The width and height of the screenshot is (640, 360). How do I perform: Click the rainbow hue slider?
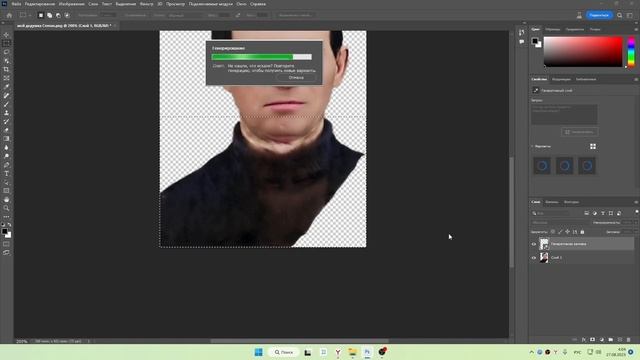(x=631, y=51)
